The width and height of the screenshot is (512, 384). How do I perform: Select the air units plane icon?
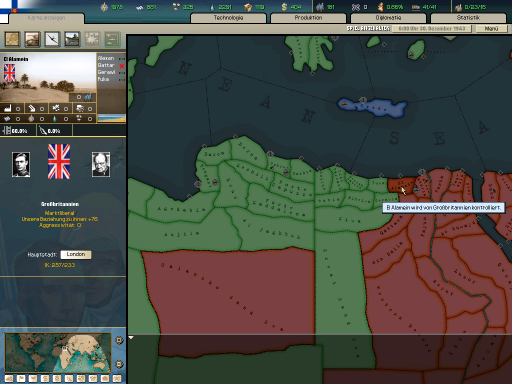pos(52,39)
